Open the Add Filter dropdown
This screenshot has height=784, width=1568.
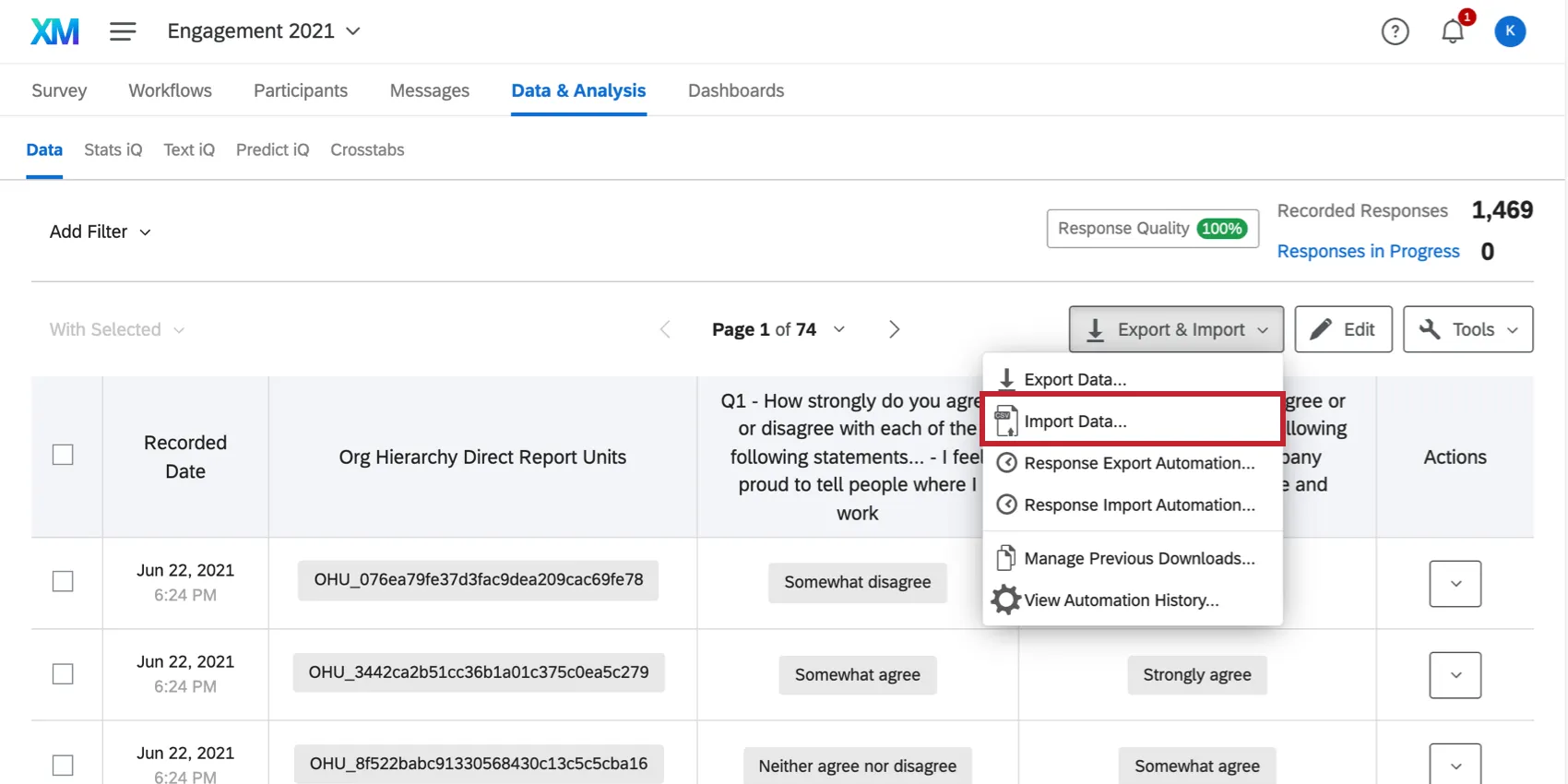click(x=100, y=232)
